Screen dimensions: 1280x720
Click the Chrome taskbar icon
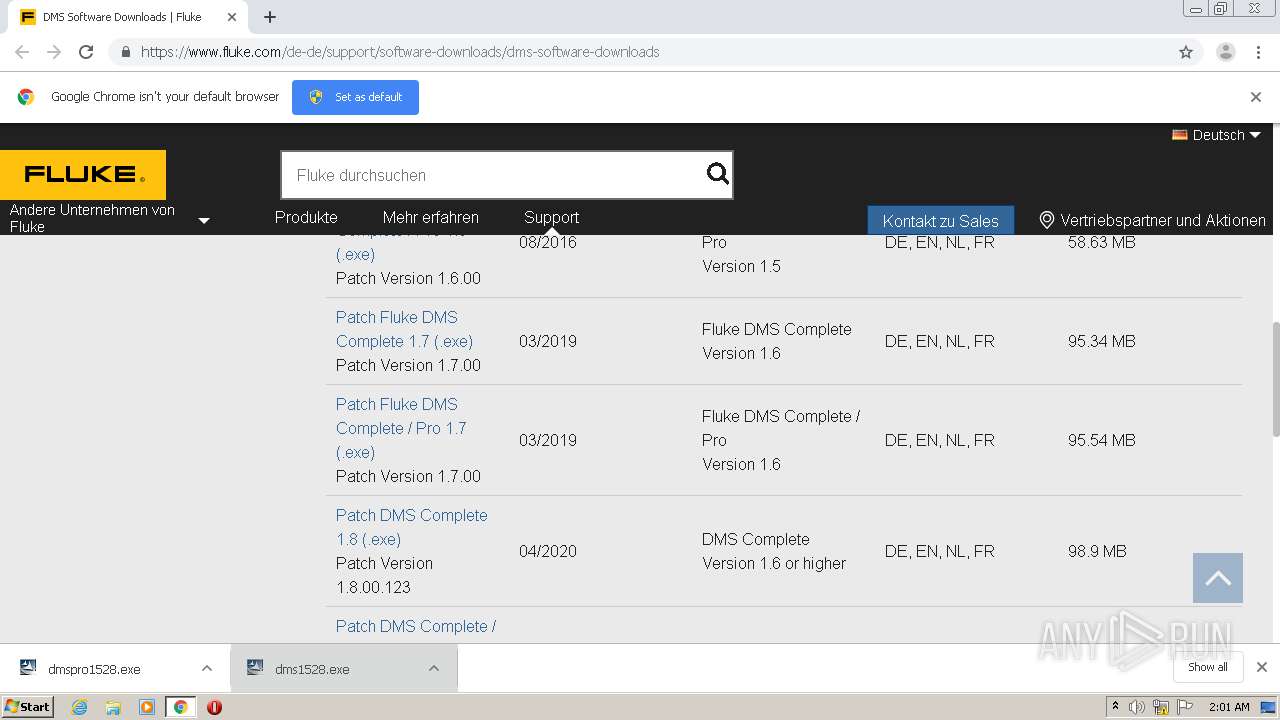click(x=181, y=707)
